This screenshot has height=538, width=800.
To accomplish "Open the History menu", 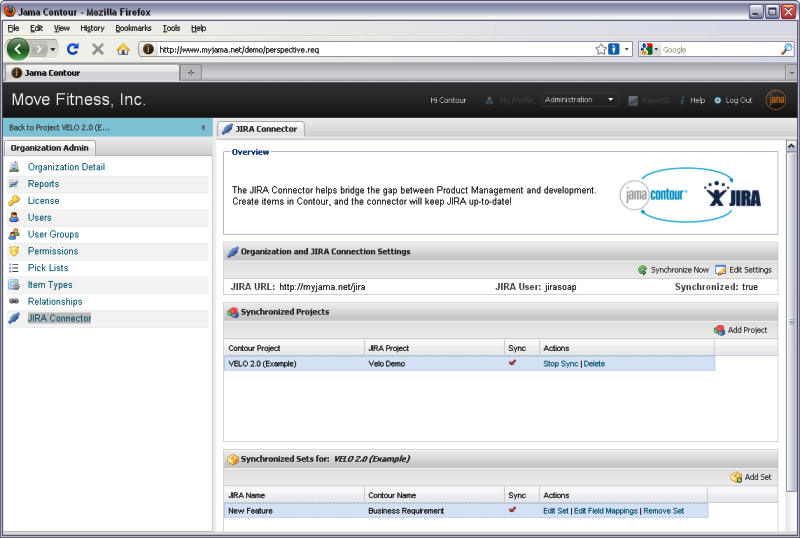I will 92,28.
